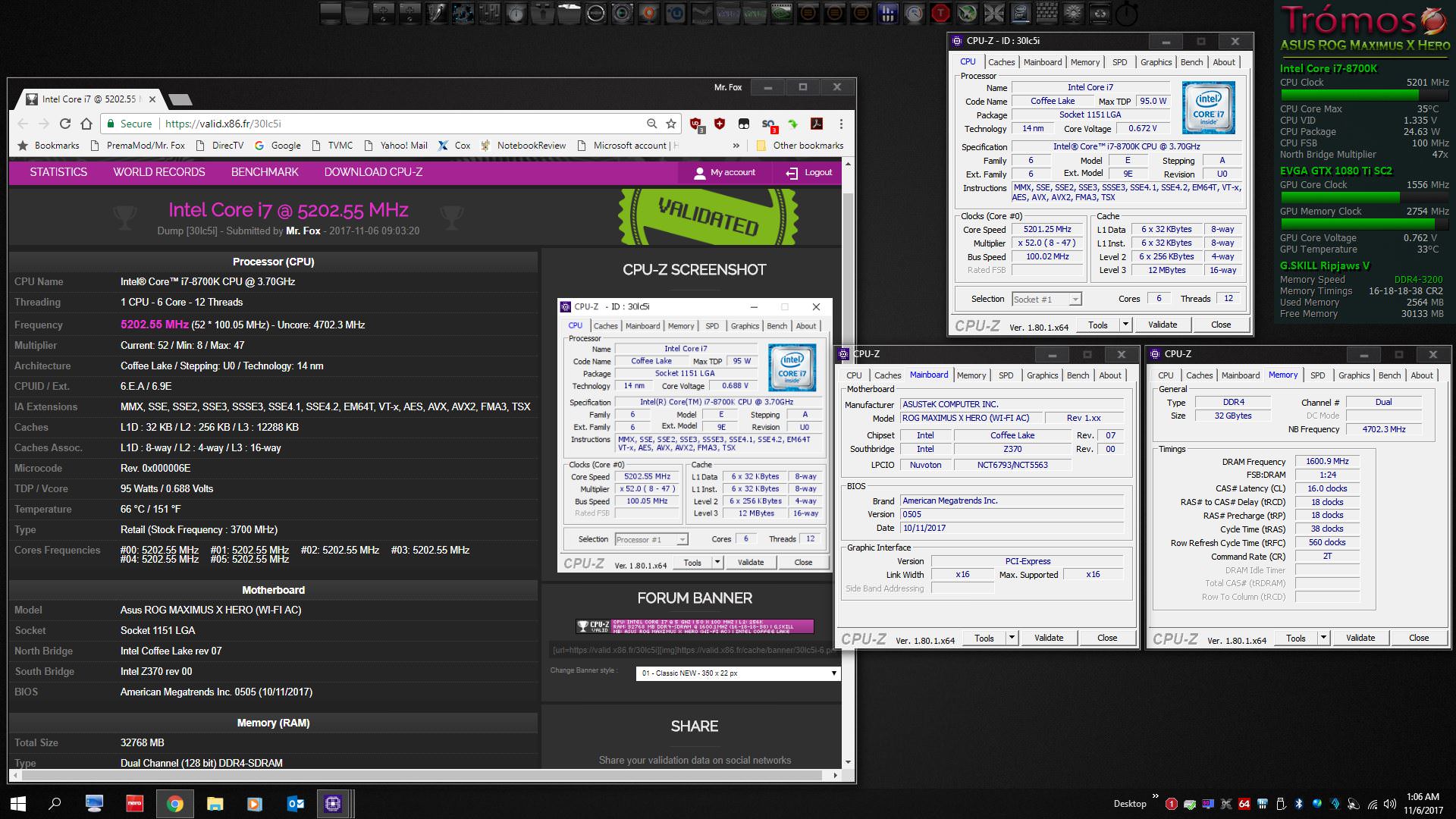Go to Chrome home page
This screenshot has height=819, width=1456.
point(86,124)
